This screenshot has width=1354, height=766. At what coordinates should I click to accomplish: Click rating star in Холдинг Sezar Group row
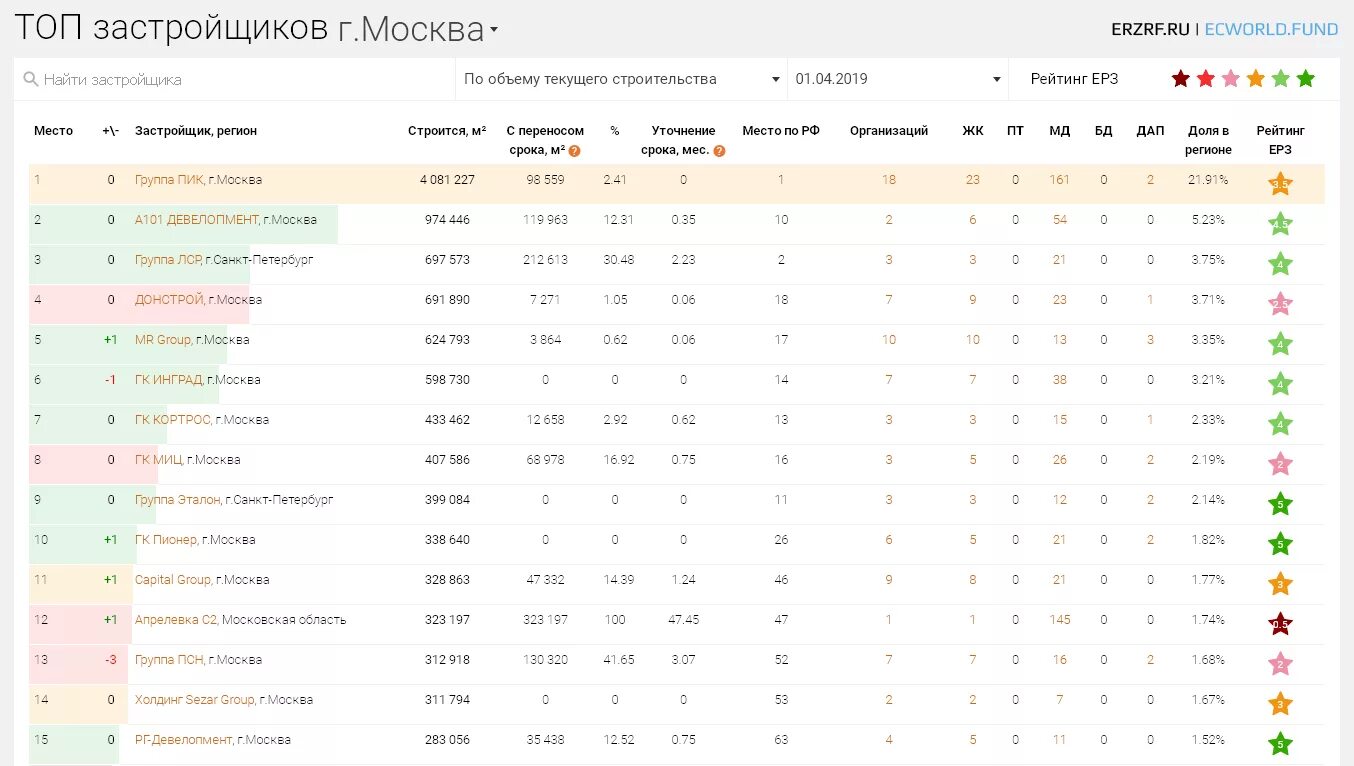[x=1281, y=704]
